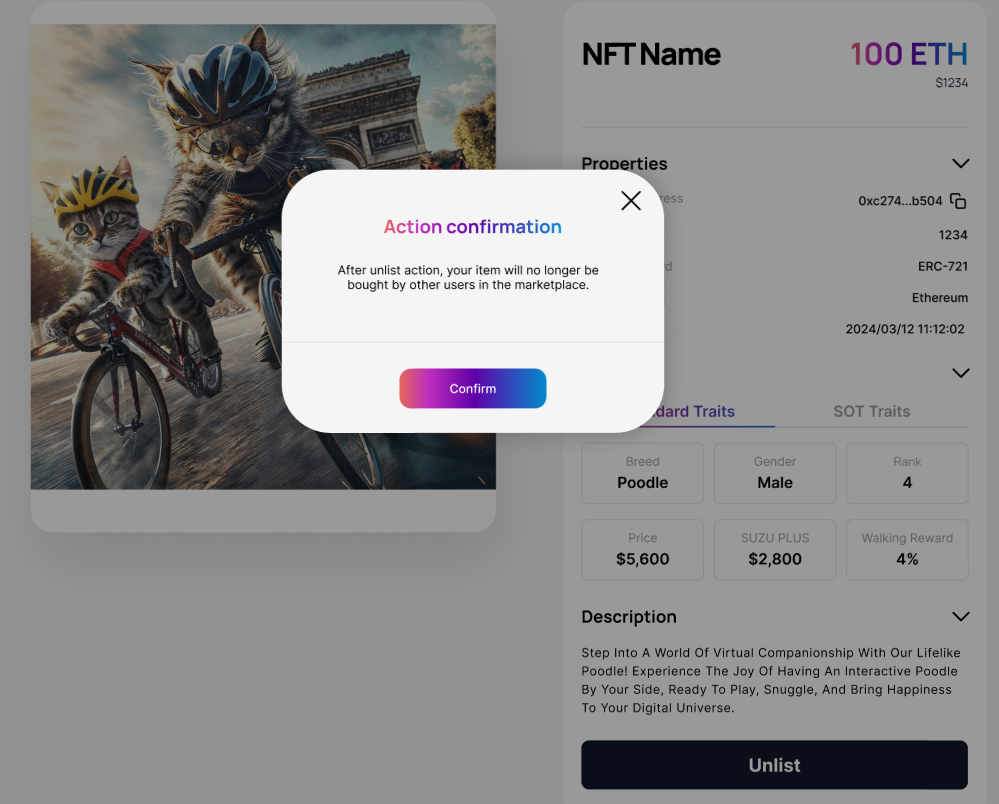Copy the contract address

coord(958,201)
